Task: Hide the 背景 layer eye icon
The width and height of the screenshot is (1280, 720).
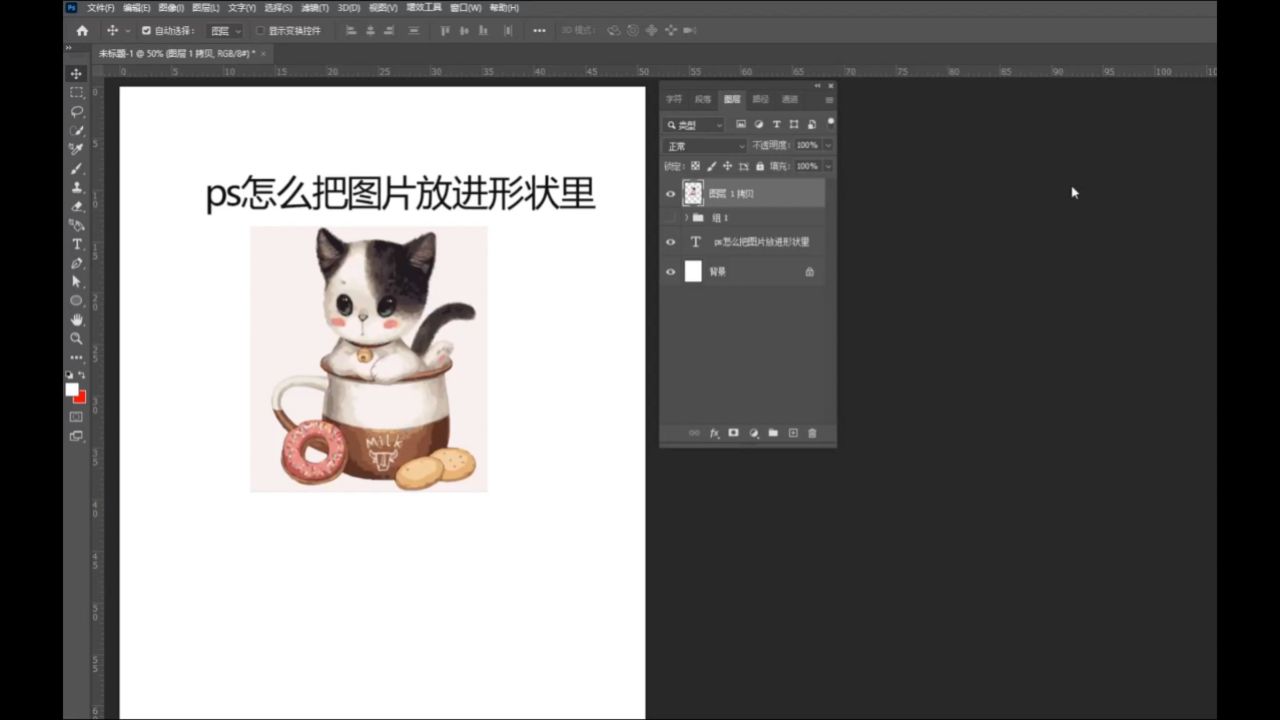Action: pyautogui.click(x=671, y=272)
